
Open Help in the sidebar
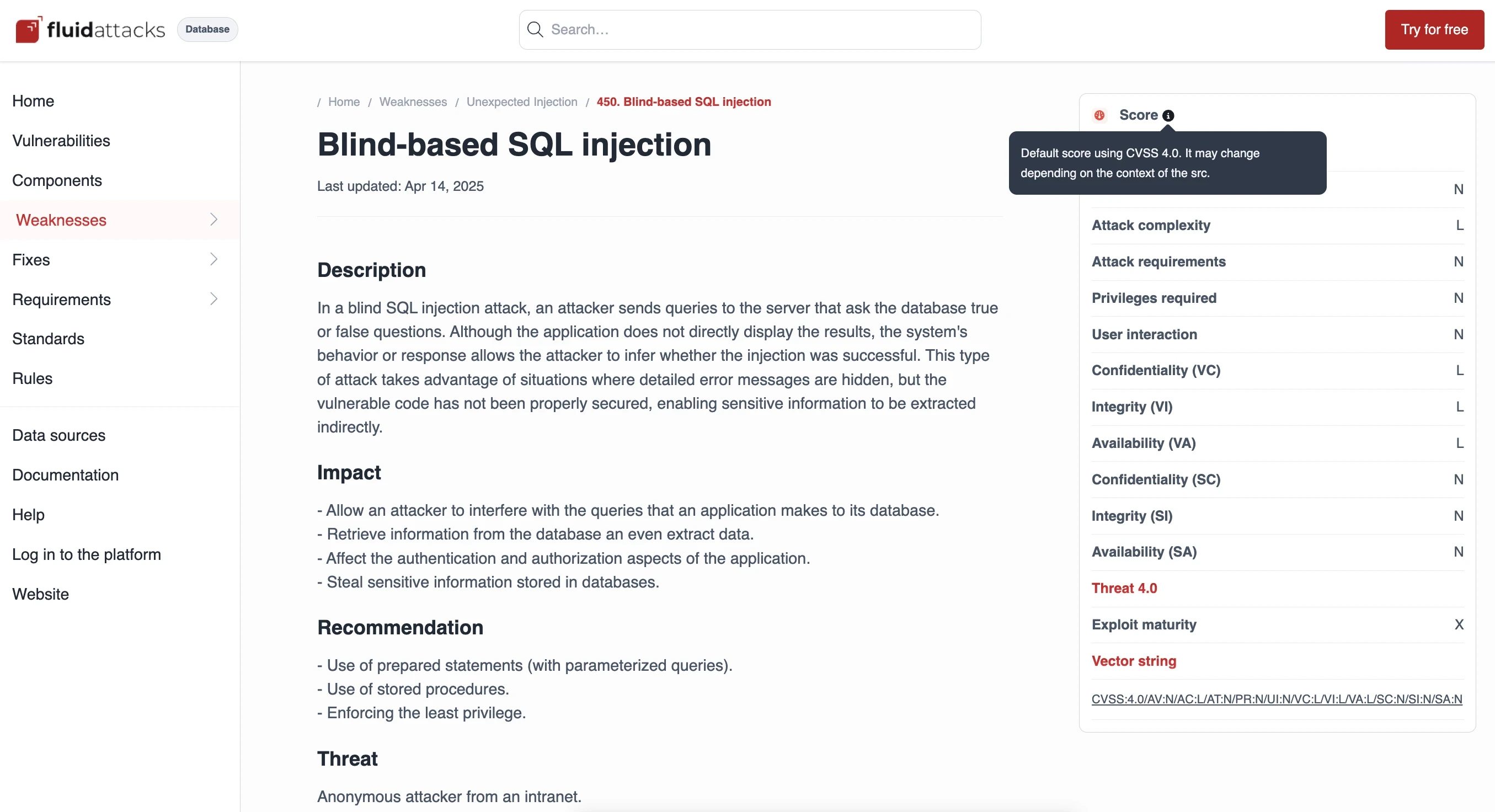point(29,515)
